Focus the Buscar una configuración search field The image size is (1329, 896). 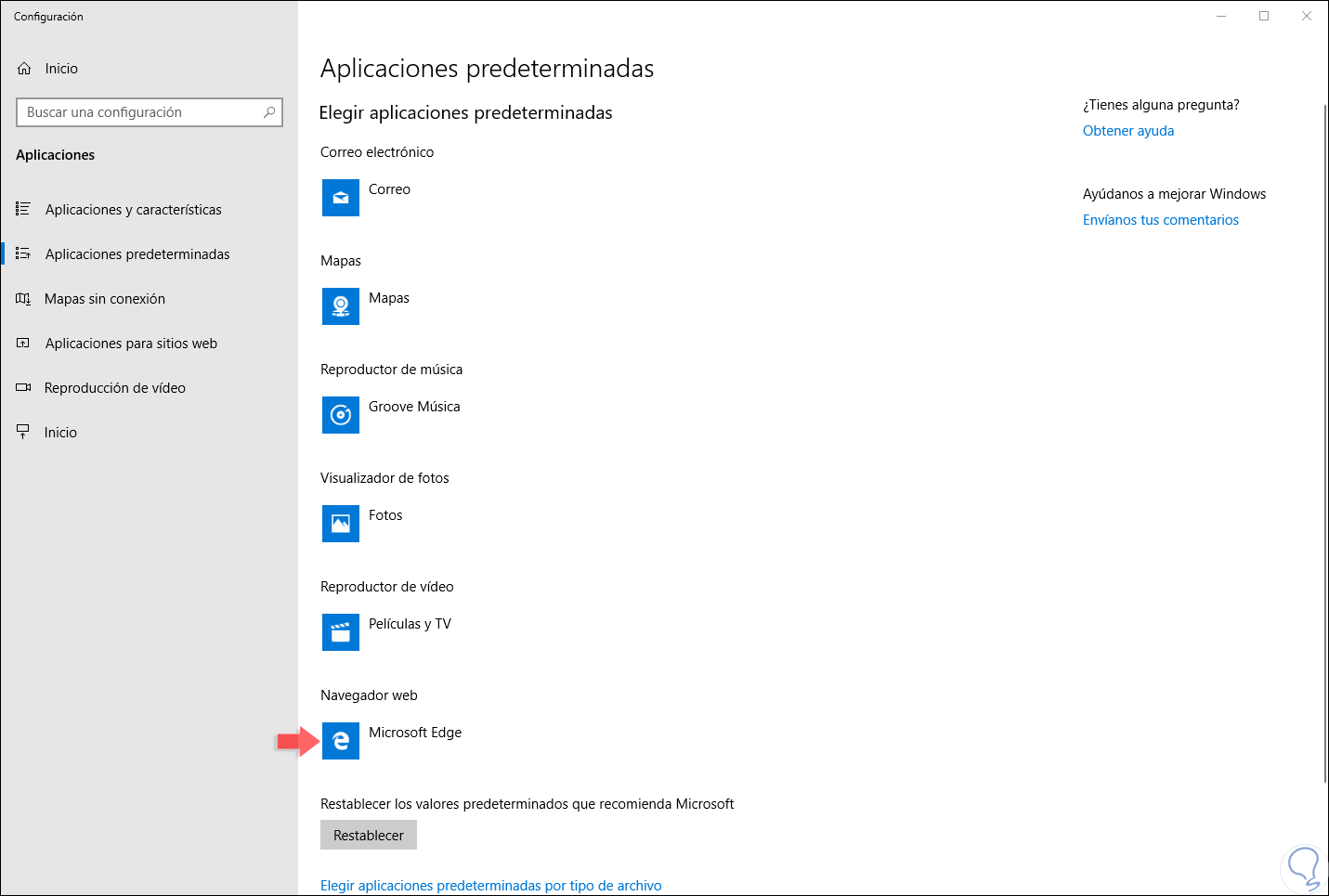(150, 112)
